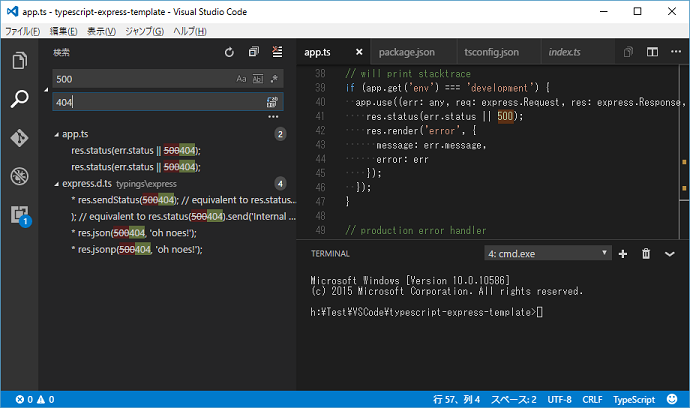
Task: Collapse the replace field arrow
Action: (x=46, y=90)
